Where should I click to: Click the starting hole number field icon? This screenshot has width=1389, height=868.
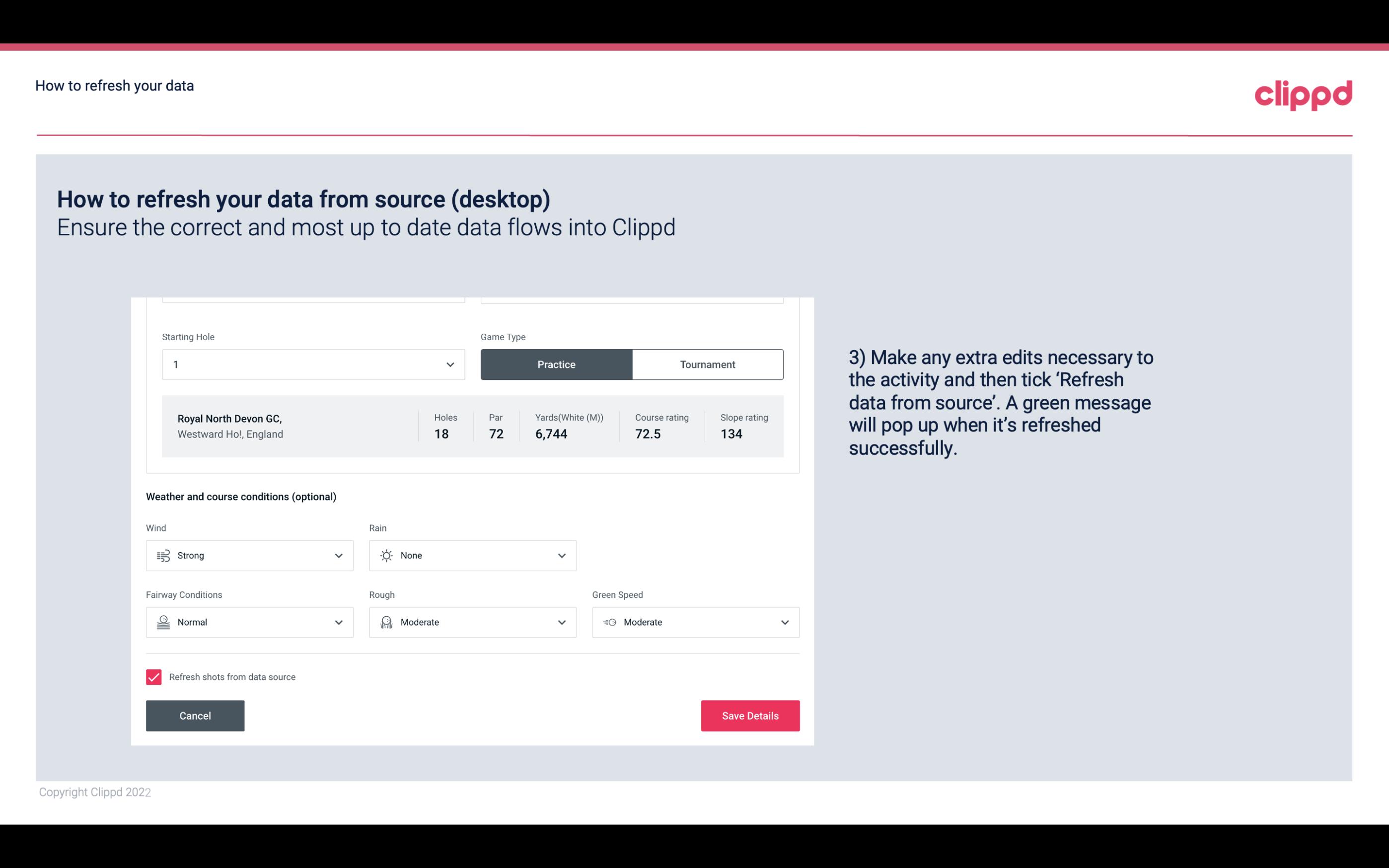click(x=450, y=364)
